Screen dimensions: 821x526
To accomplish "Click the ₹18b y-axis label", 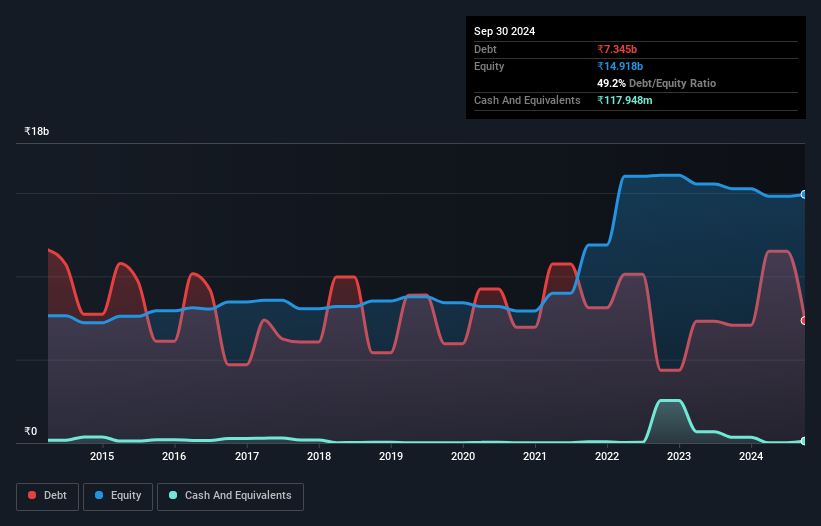I will tap(37, 131).
